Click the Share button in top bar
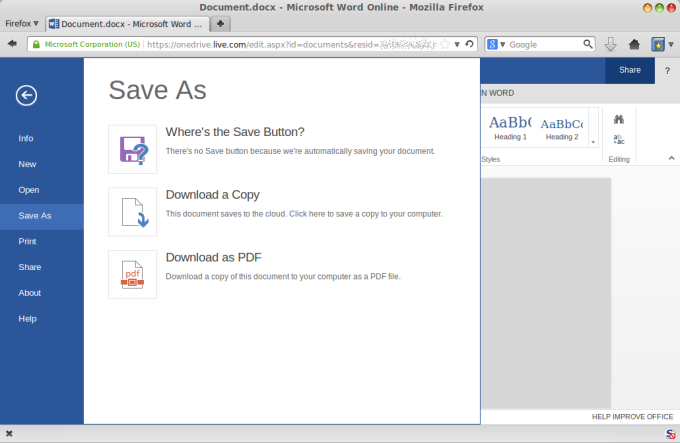This screenshot has height=443, width=680. point(630,70)
